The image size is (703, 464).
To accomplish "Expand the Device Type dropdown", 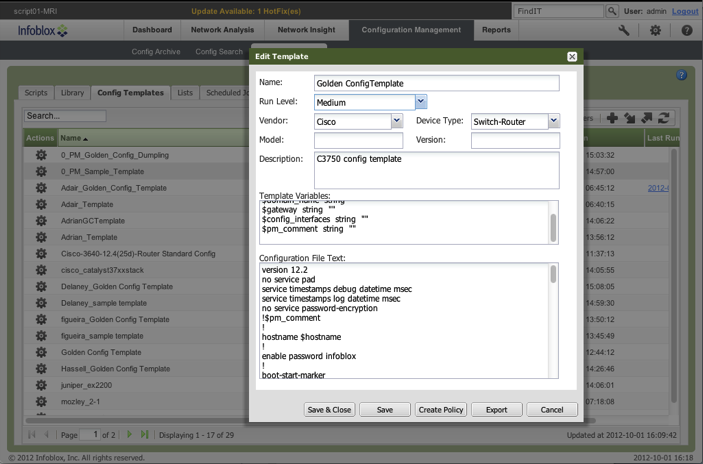I will point(554,121).
